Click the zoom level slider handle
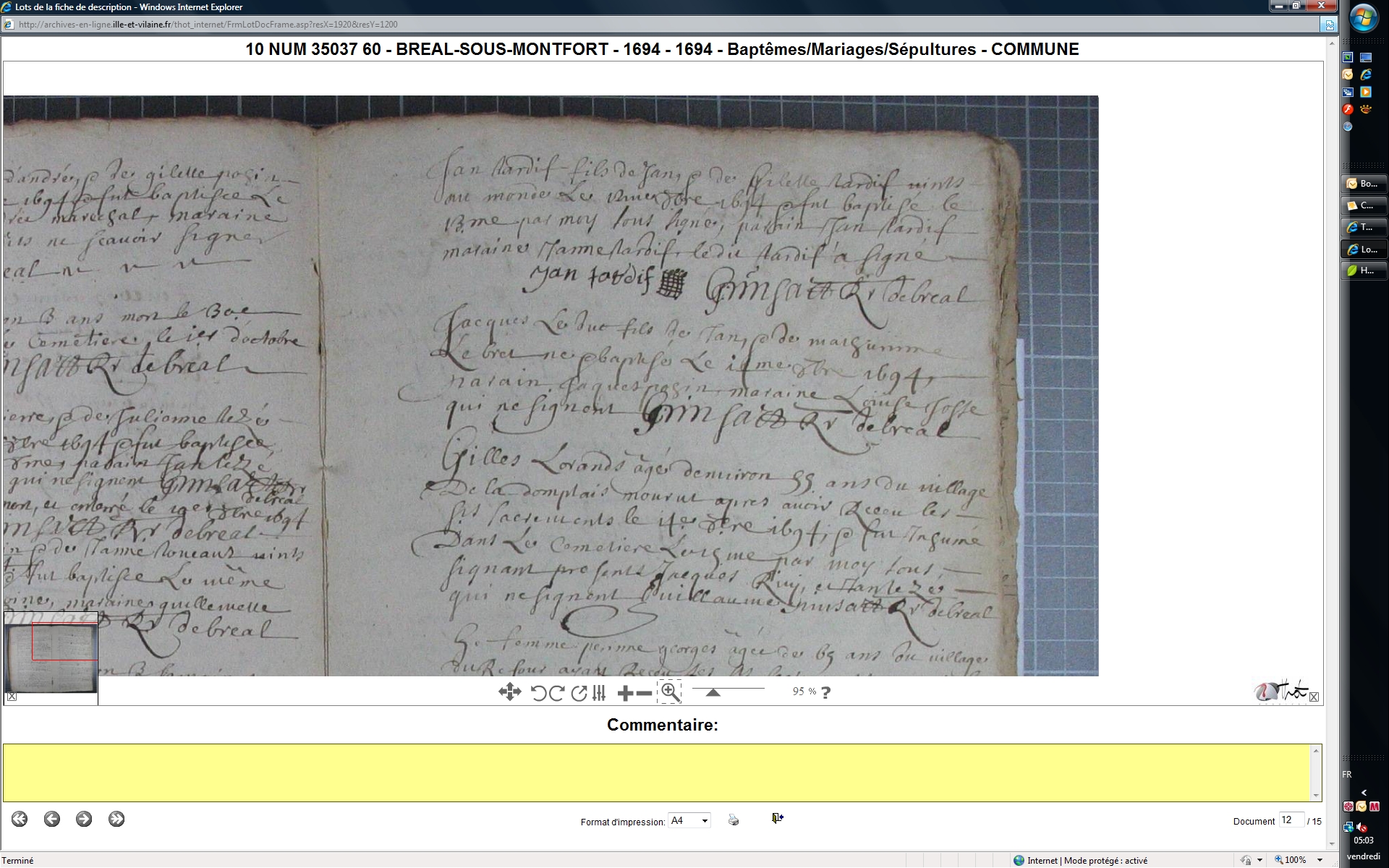The width and height of the screenshot is (1389, 868). click(x=713, y=693)
